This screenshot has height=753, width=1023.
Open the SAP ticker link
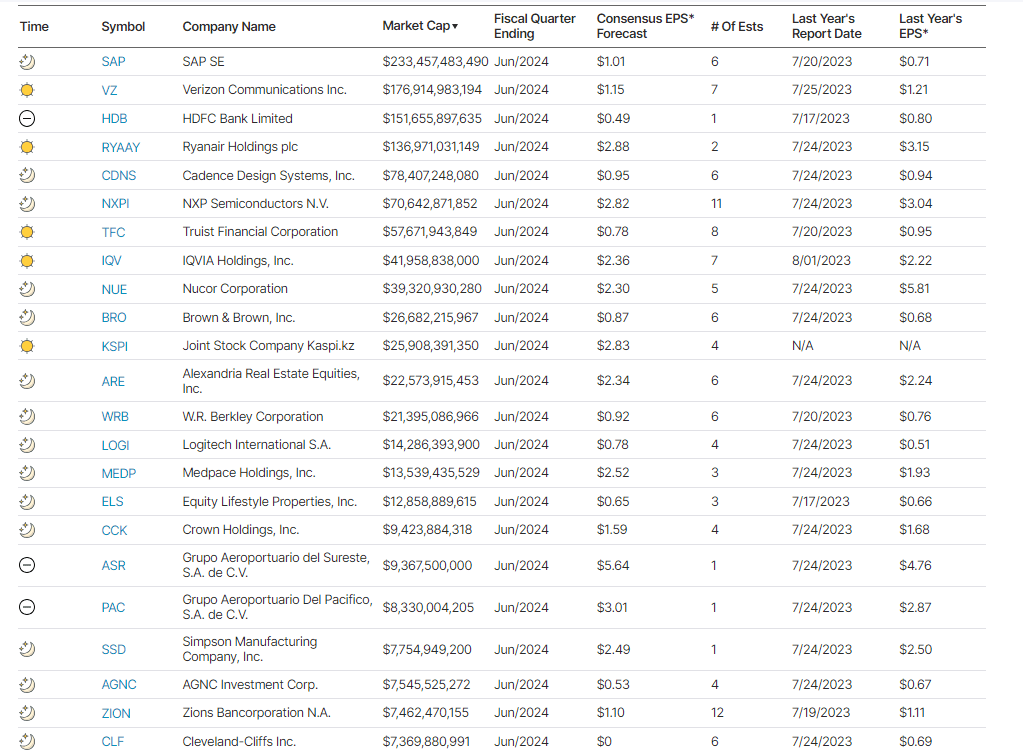(114, 62)
